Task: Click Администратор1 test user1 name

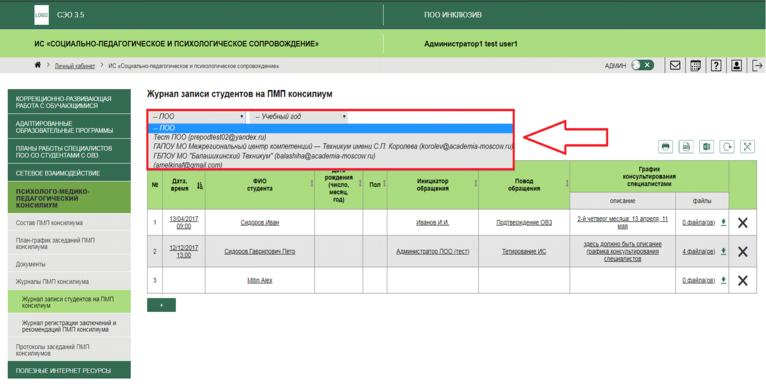Action: pos(470,44)
